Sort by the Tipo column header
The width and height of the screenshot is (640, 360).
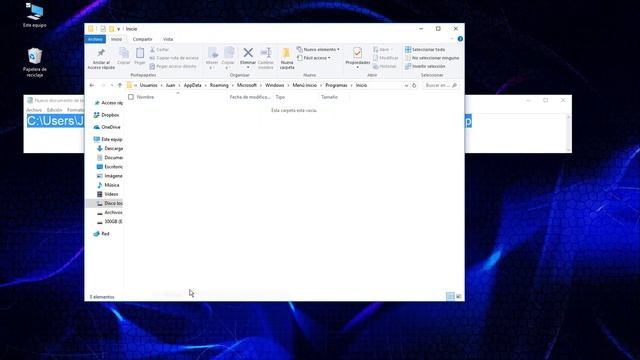[x=280, y=97]
